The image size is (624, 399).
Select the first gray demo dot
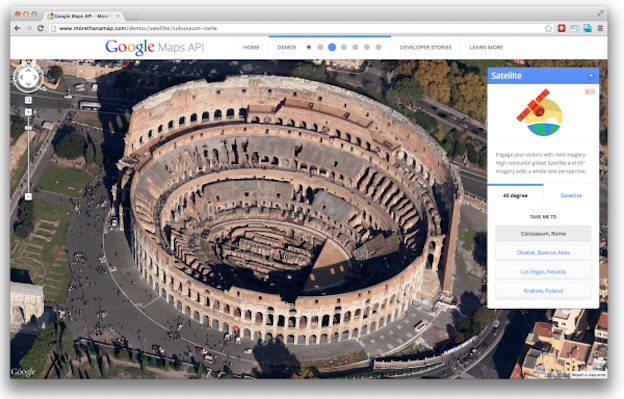coord(320,47)
